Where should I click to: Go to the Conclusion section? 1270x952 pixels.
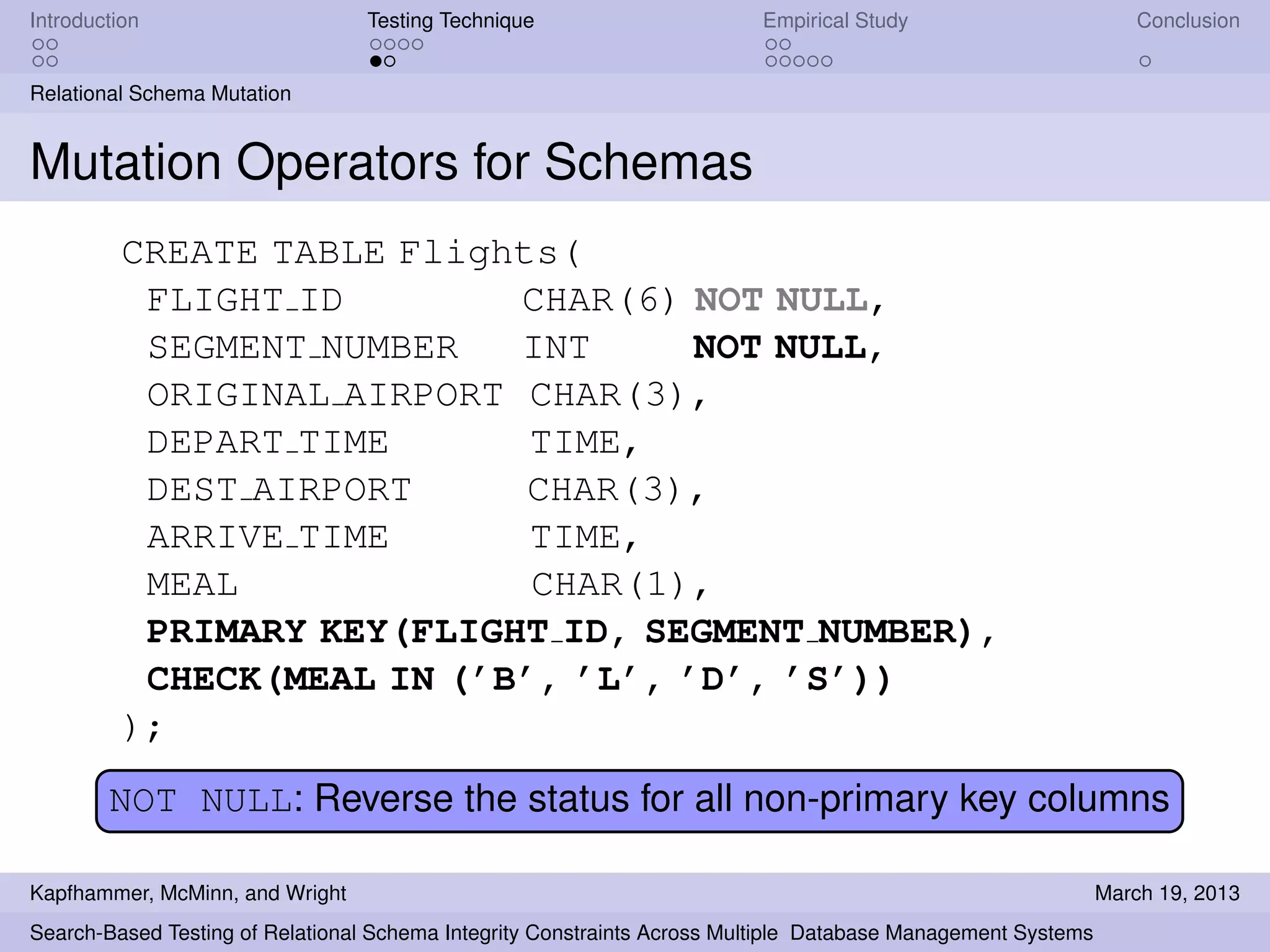(1188, 20)
